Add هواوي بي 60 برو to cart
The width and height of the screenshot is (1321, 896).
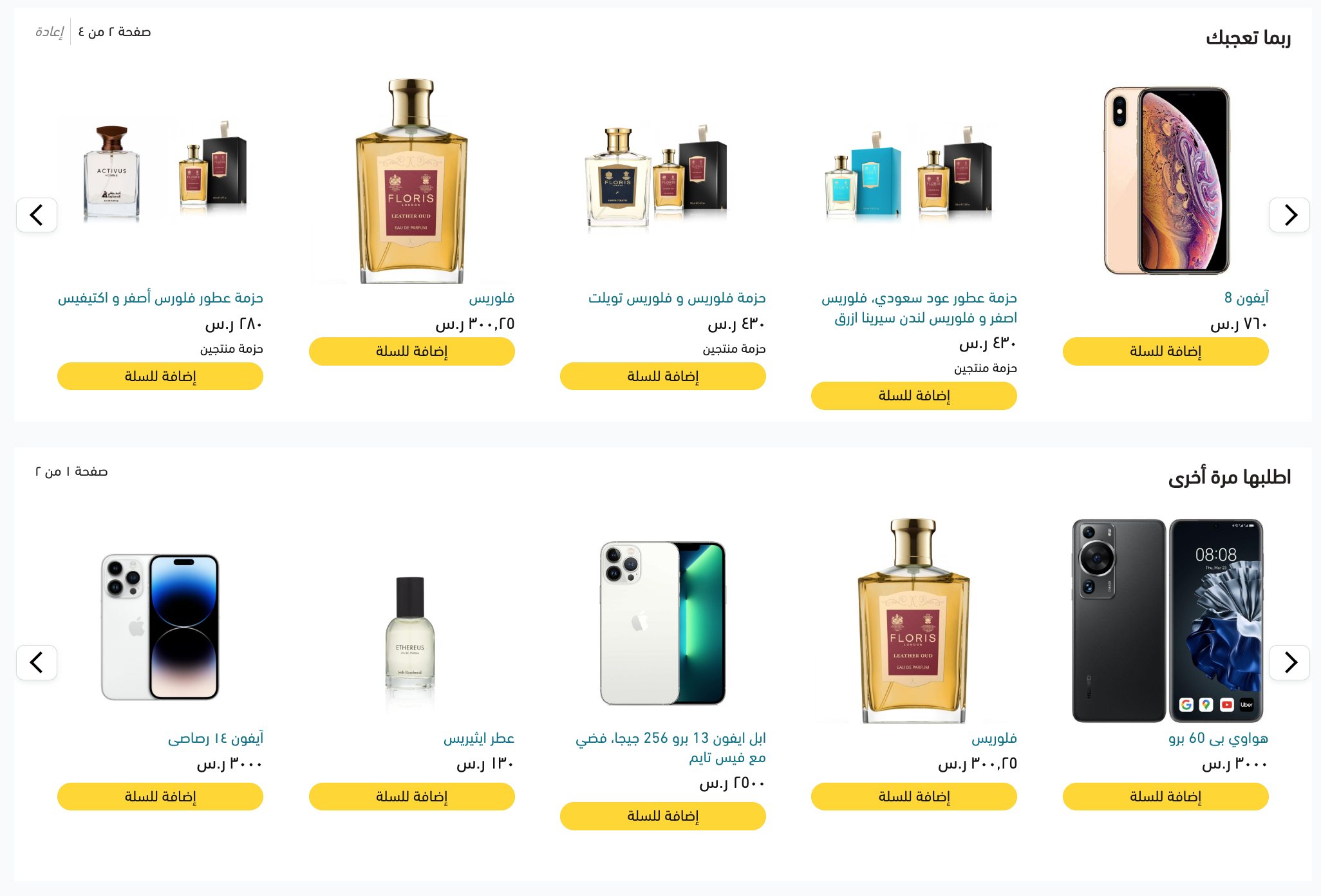tap(1165, 797)
